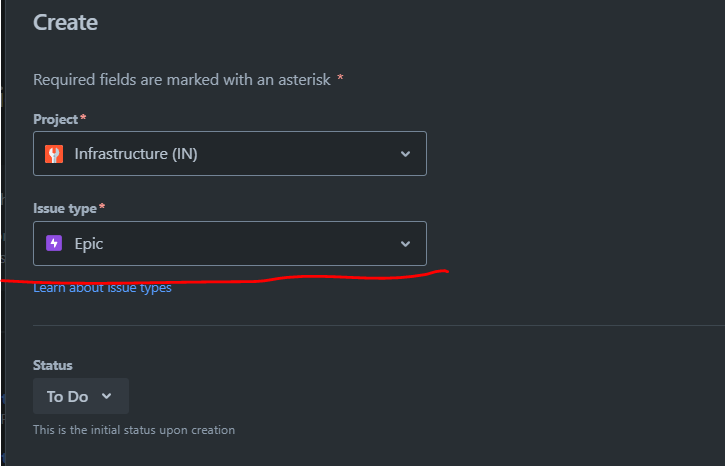Image resolution: width=725 pixels, height=466 pixels.
Task: Expand the Issue type dropdown chevron
Action: [x=406, y=244]
